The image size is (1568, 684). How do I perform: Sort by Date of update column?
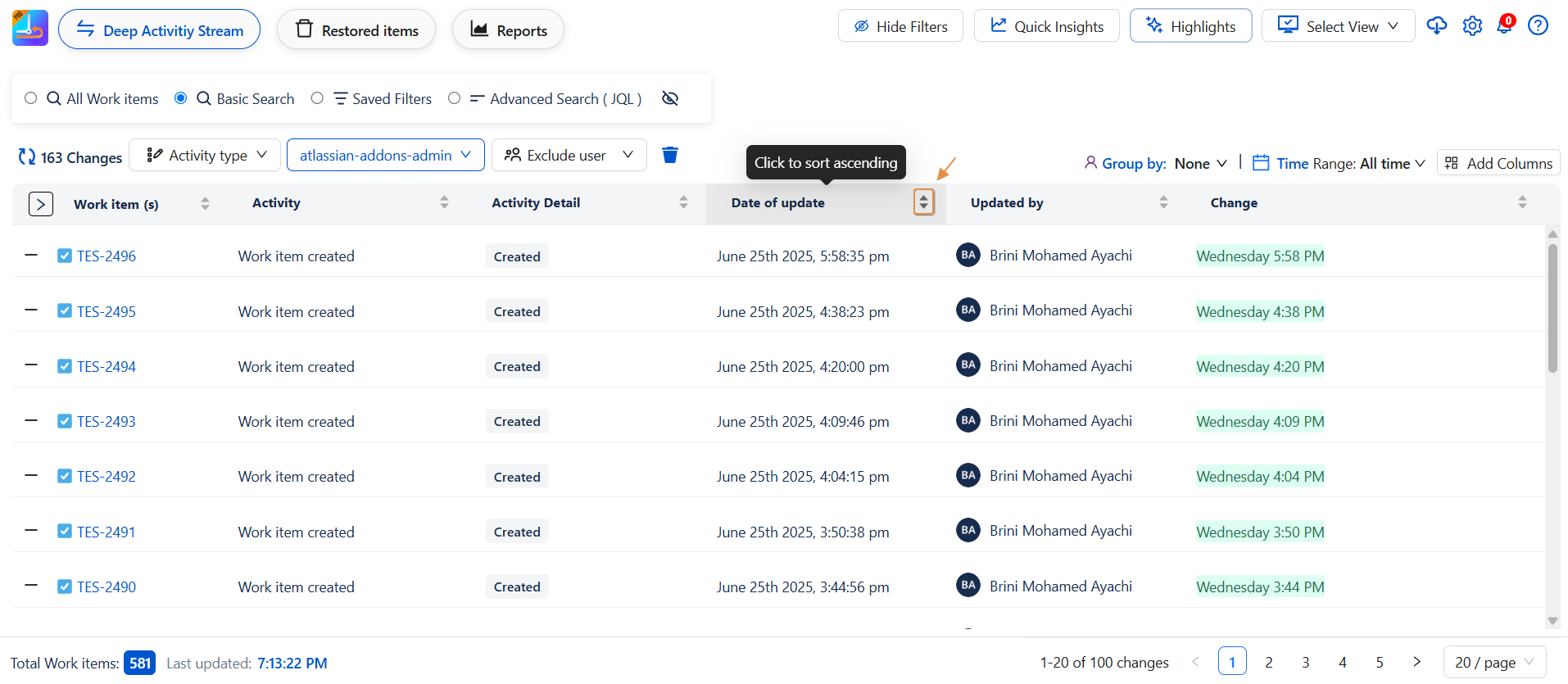(x=923, y=202)
